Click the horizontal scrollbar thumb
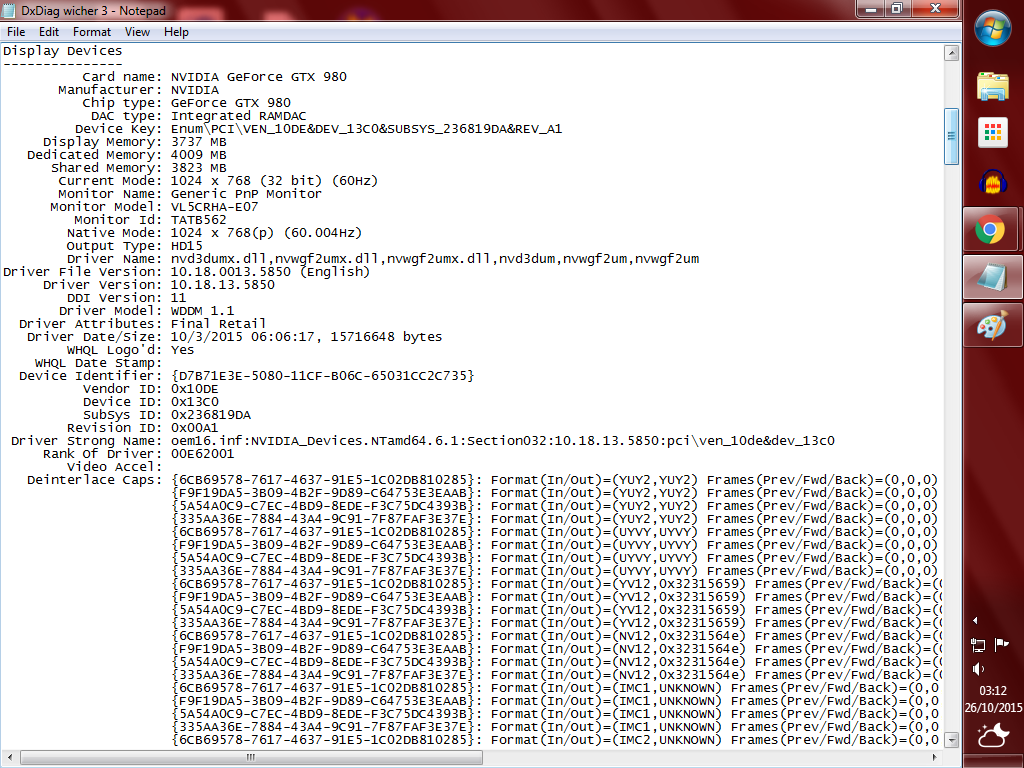Viewport: 1024px width, 768px height. [251, 757]
